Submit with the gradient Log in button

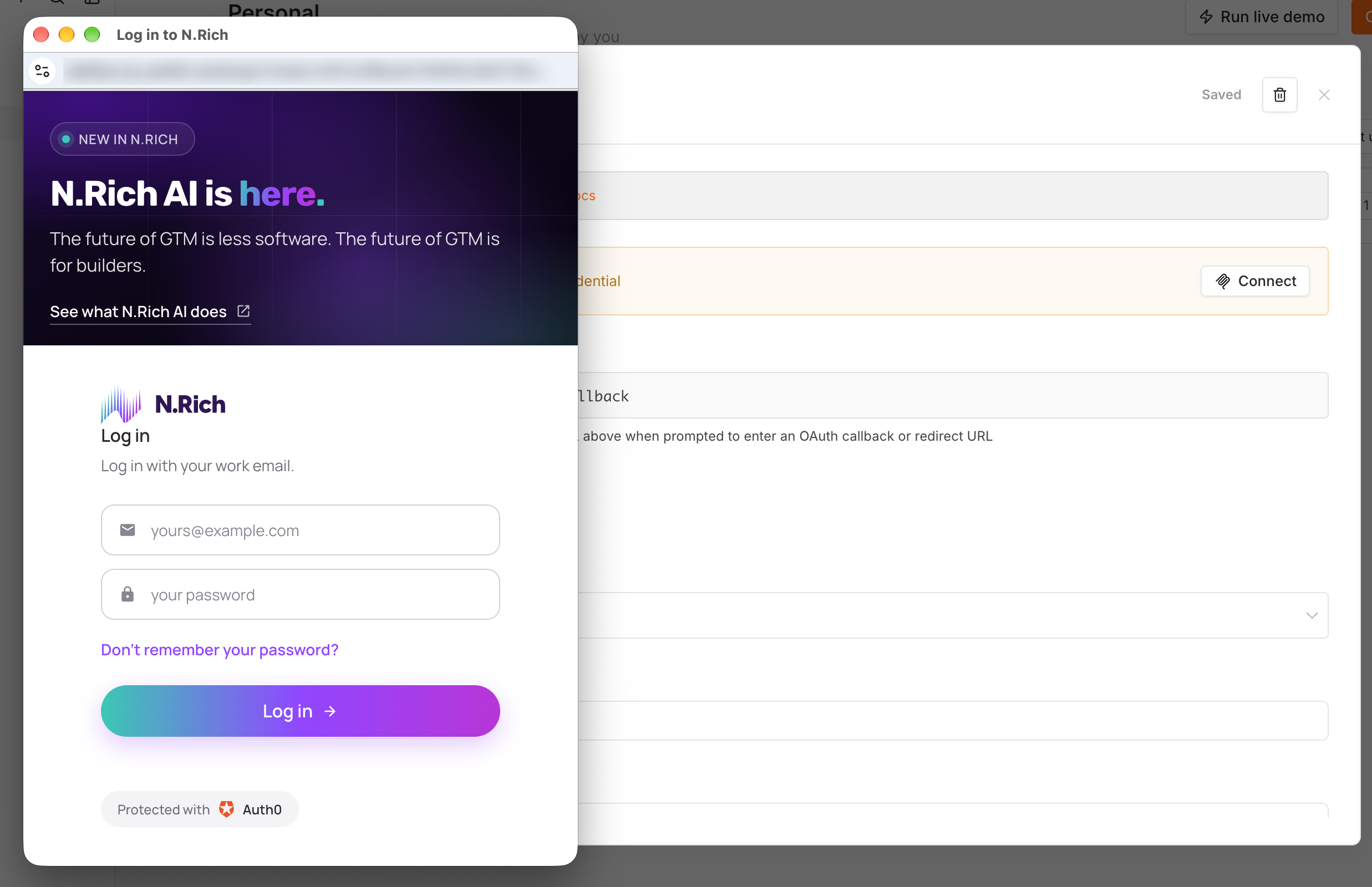(300, 711)
